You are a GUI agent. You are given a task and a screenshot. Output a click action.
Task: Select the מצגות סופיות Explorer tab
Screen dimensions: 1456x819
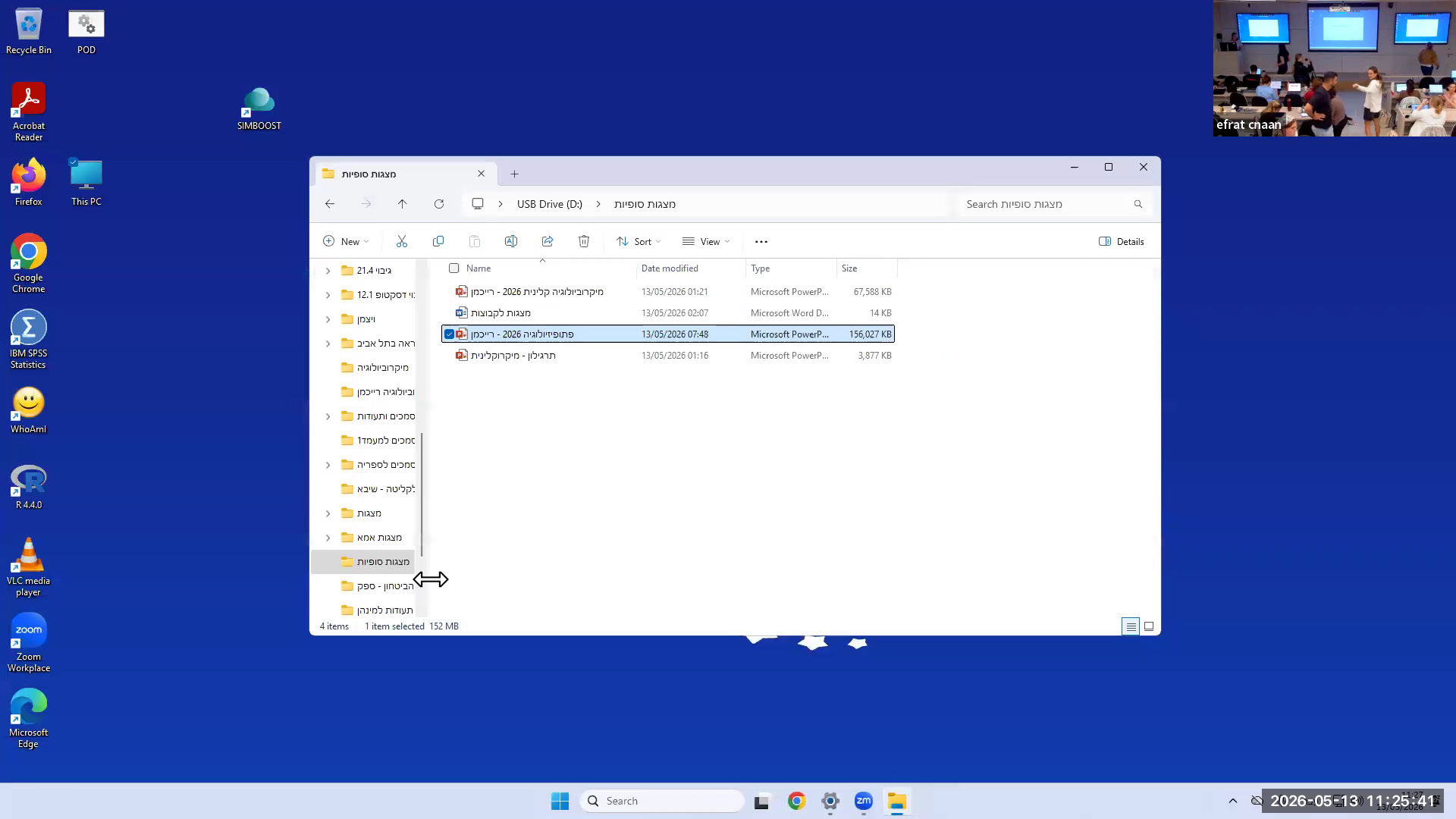(x=406, y=174)
